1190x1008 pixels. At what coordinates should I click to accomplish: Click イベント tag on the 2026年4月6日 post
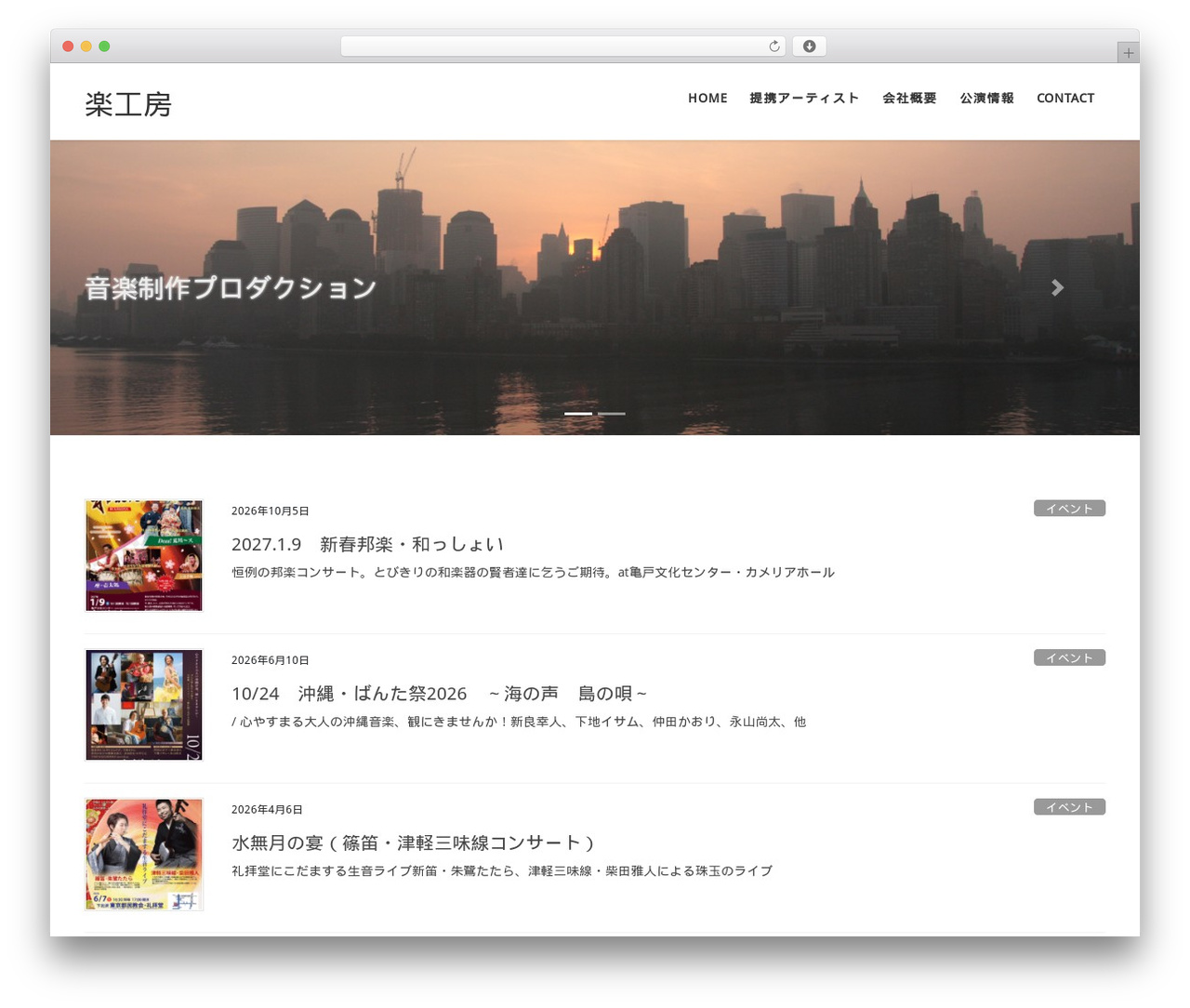pyautogui.click(x=1069, y=806)
